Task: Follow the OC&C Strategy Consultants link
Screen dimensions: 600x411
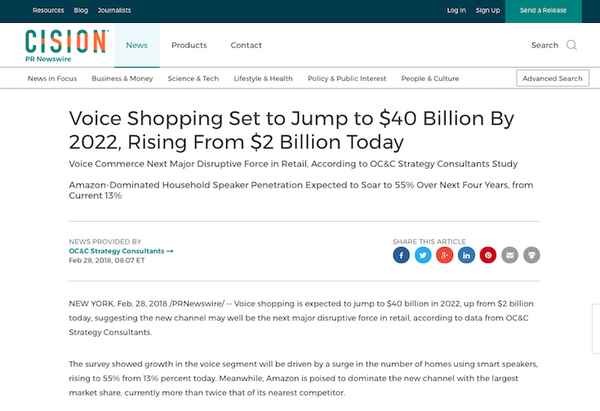Action: (120, 250)
